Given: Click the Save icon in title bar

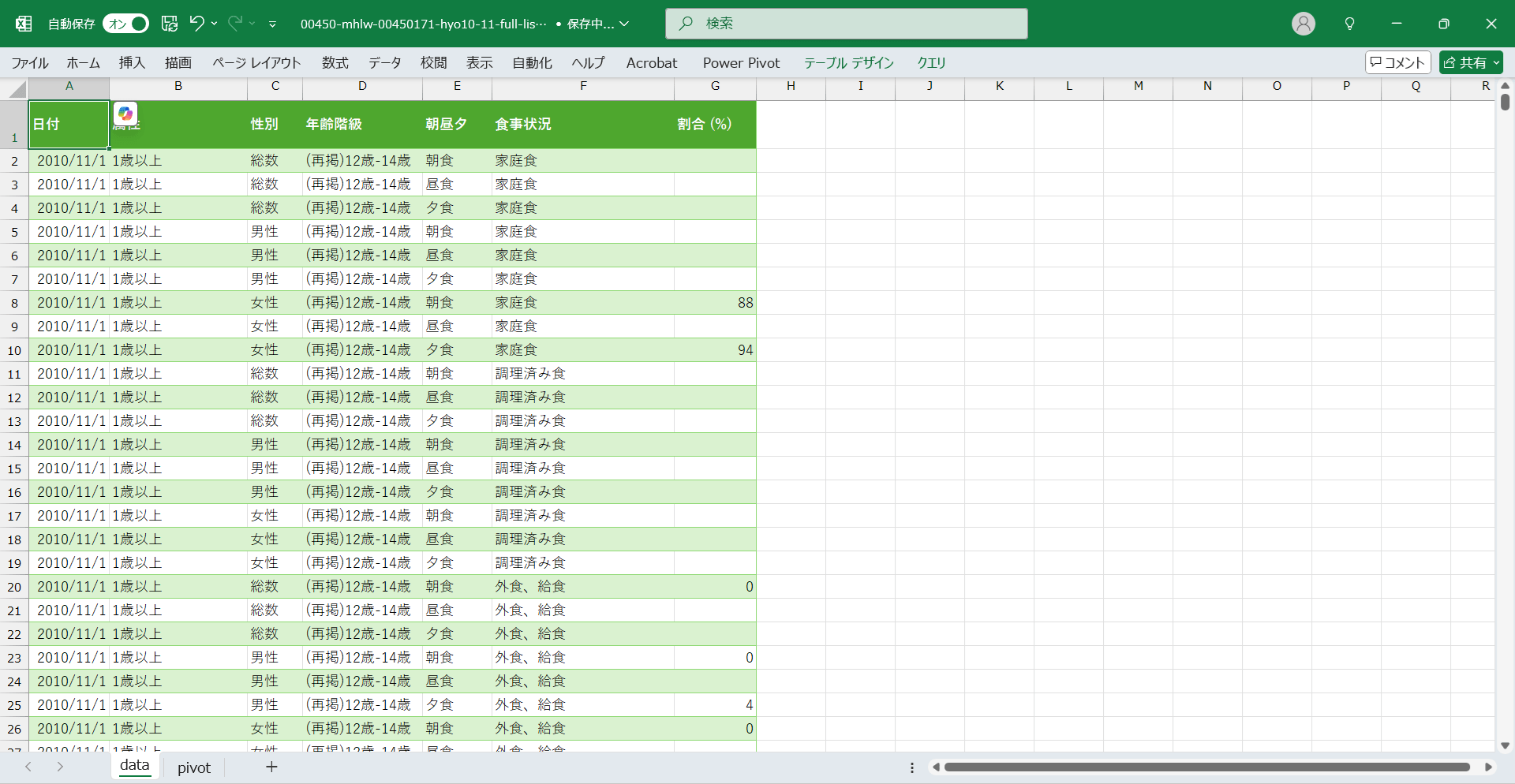Looking at the screenshot, I should (x=170, y=24).
